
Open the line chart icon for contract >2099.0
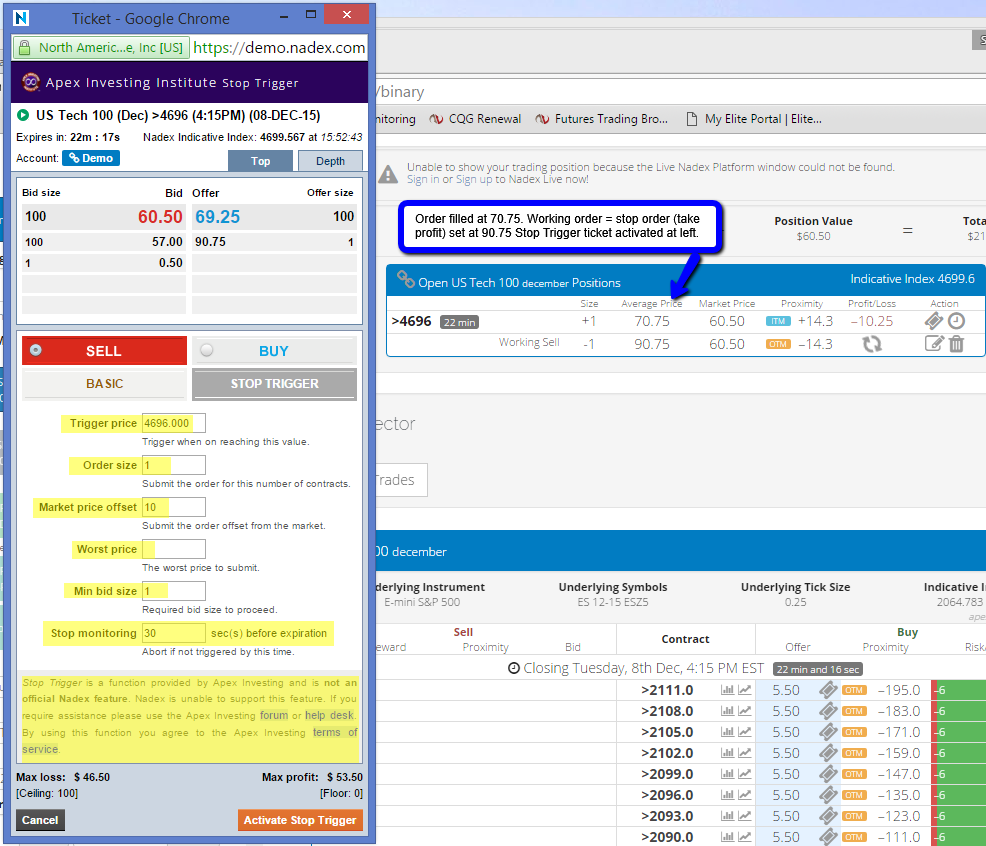[x=745, y=774]
